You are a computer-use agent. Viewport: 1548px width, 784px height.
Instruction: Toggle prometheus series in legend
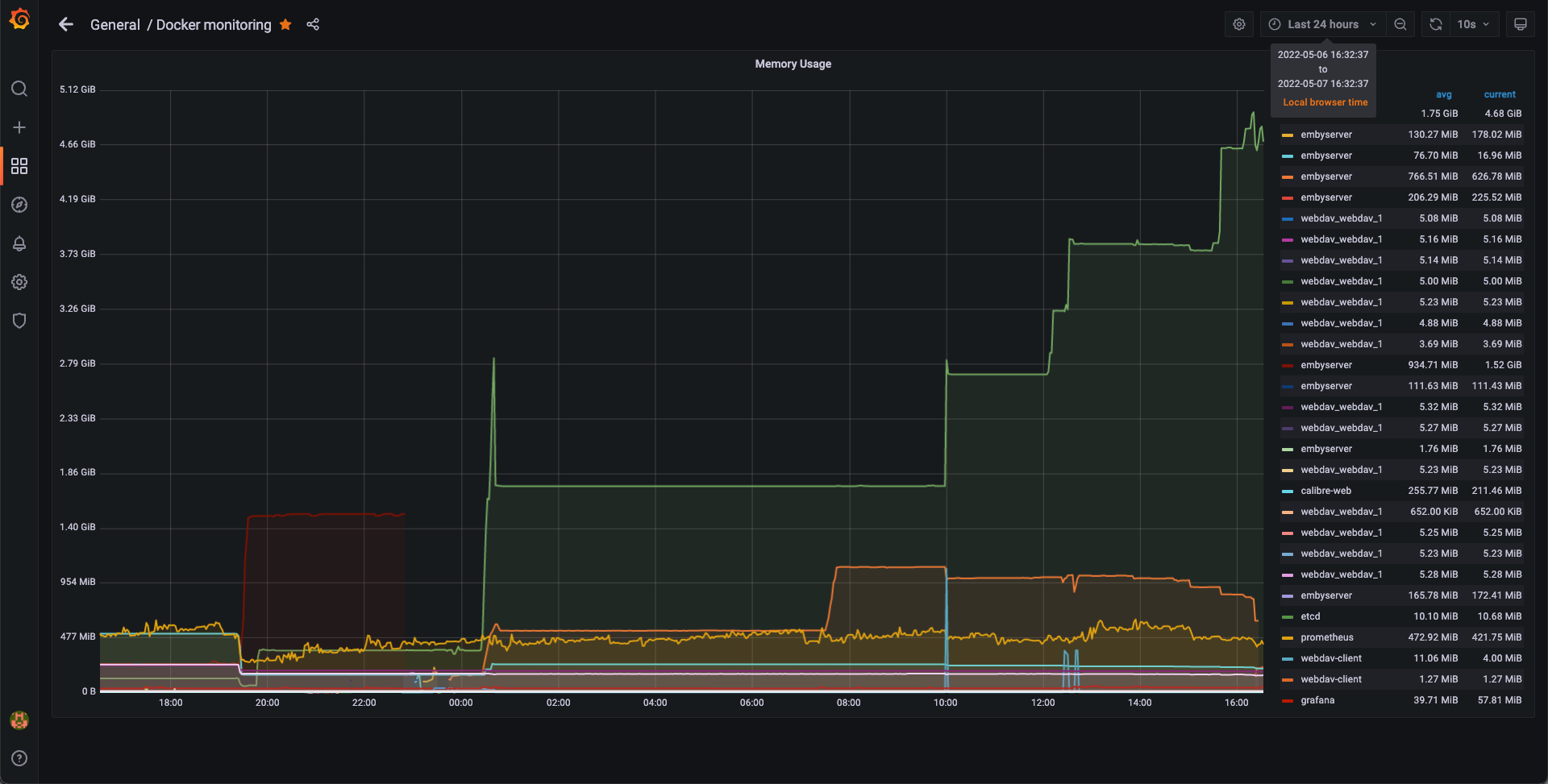pyautogui.click(x=1327, y=637)
